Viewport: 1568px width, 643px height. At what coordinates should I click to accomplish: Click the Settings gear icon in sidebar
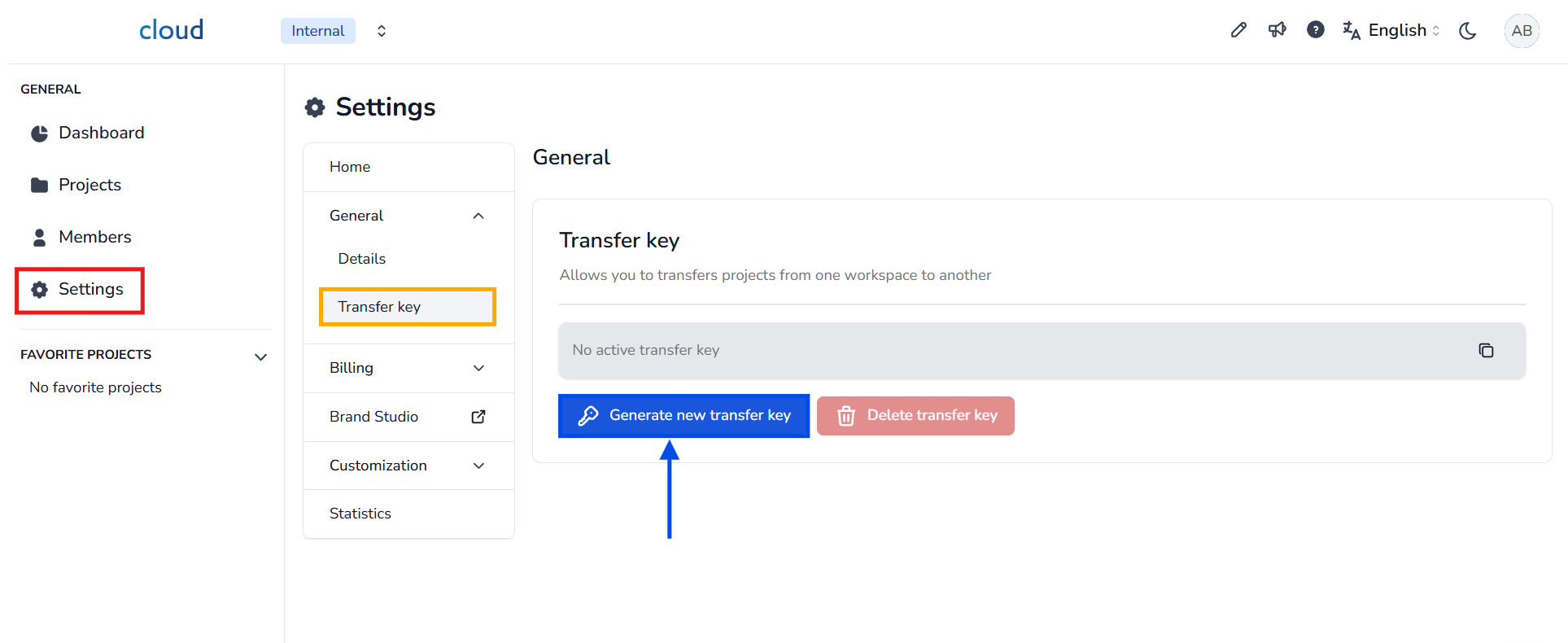(x=39, y=290)
